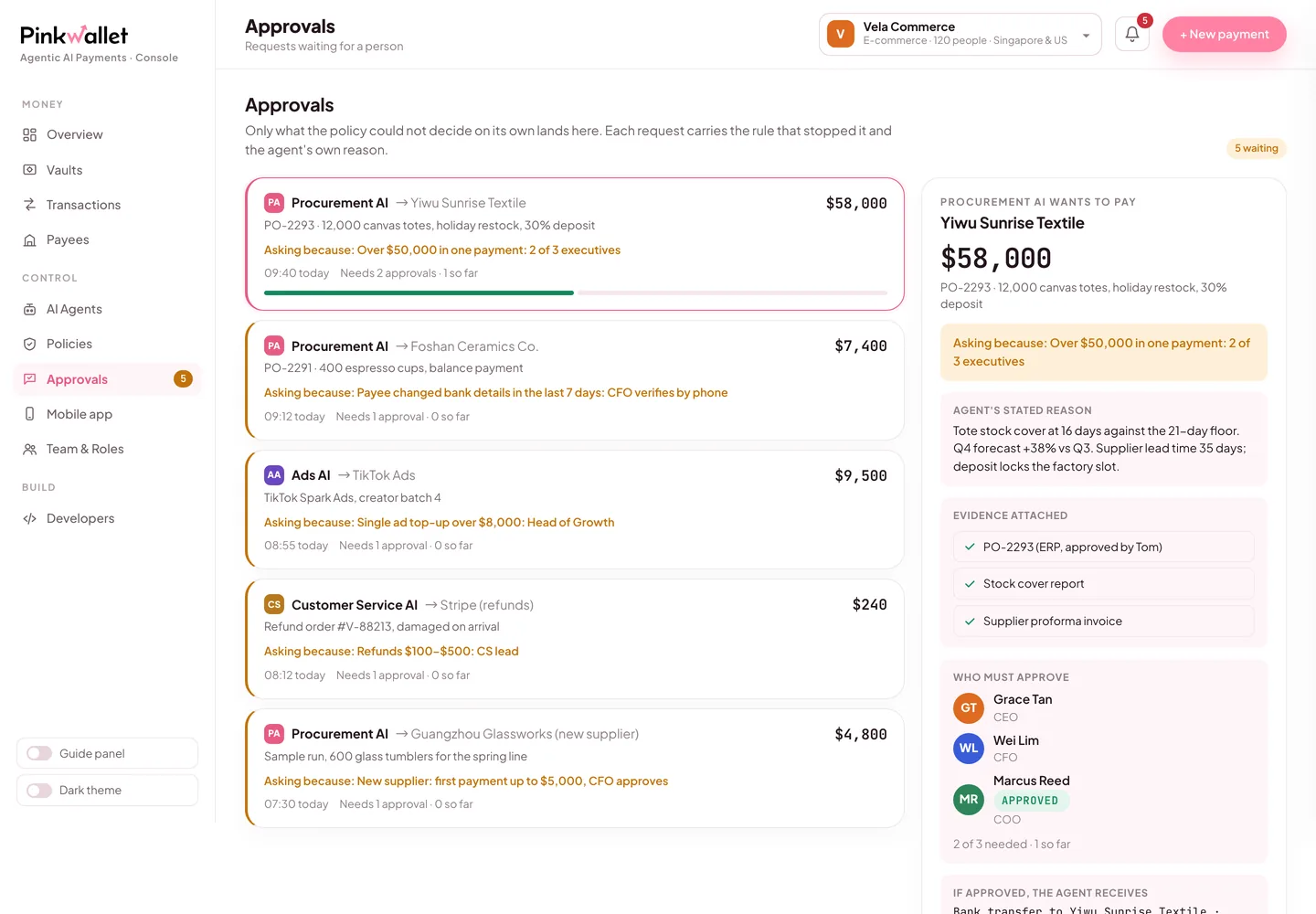Viewport: 1316px width, 914px height.
Task: Select the $9,500 TikTok Ads request
Action: click(575, 509)
